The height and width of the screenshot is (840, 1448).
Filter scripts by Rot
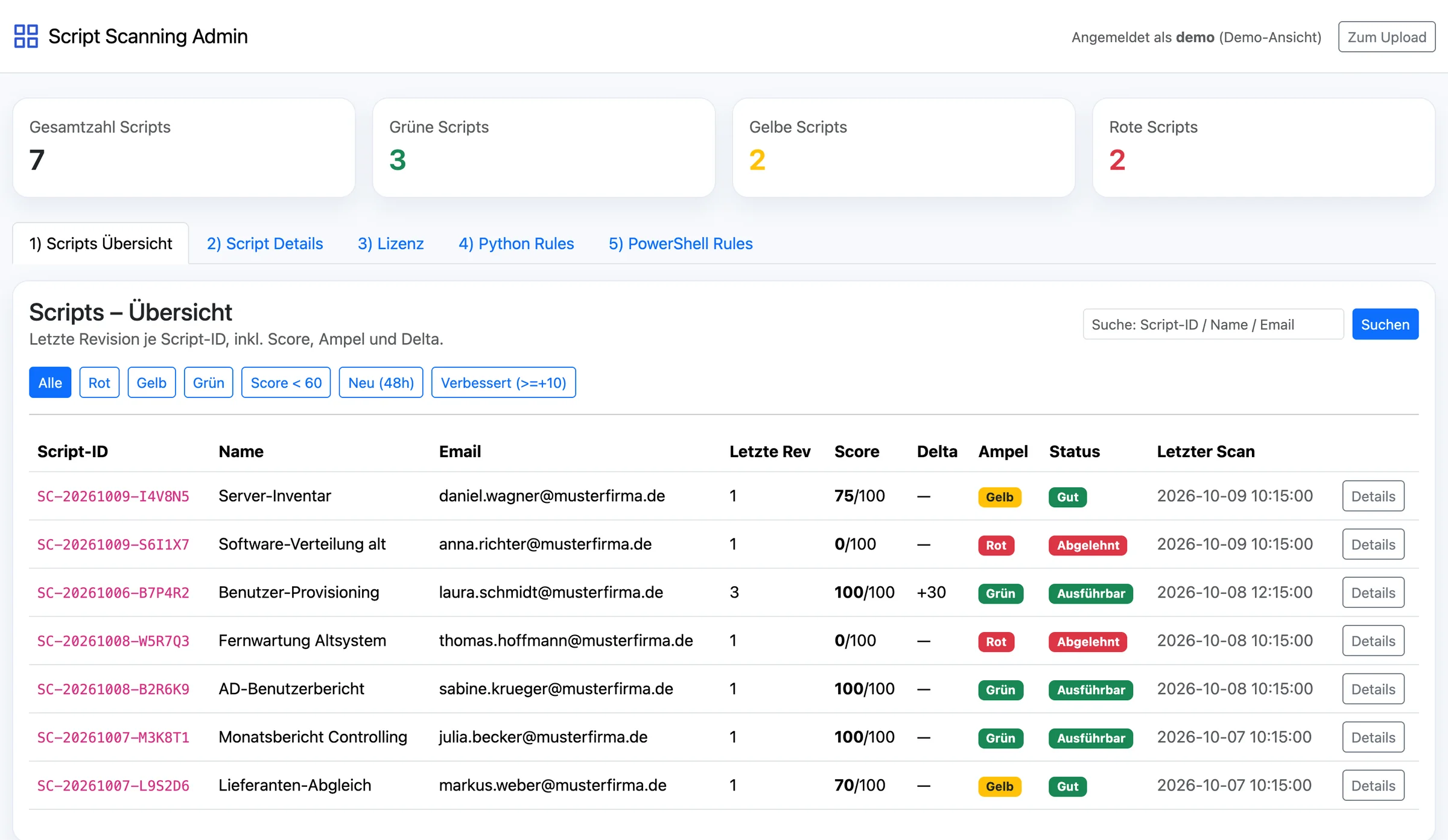tap(100, 382)
